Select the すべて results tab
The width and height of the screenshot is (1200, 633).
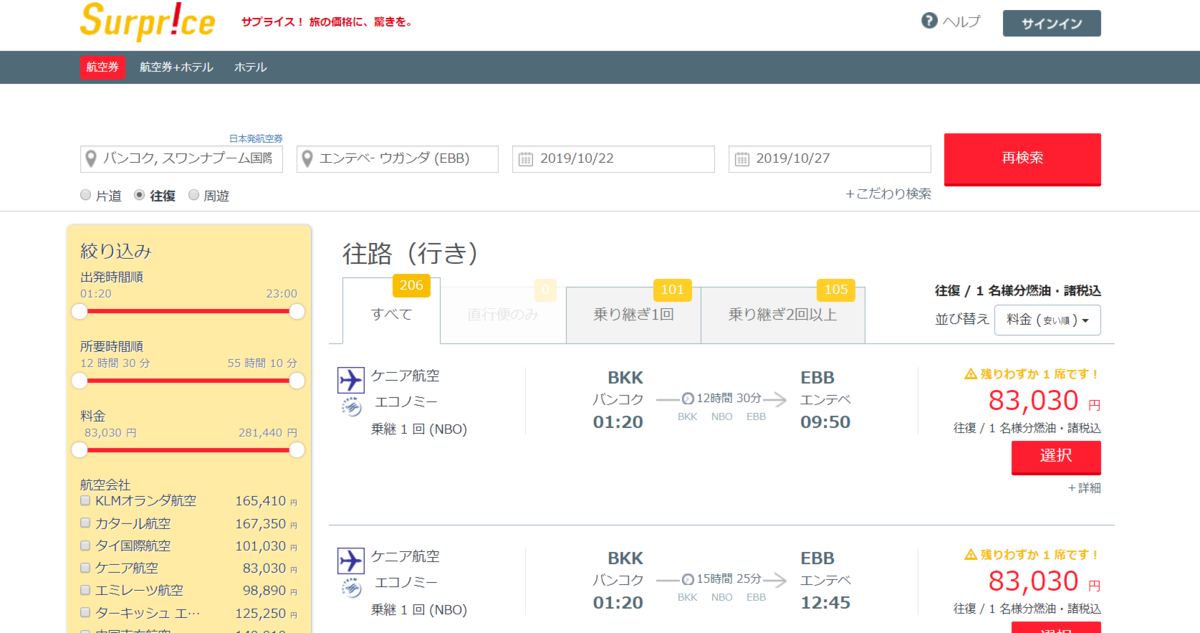(391, 312)
